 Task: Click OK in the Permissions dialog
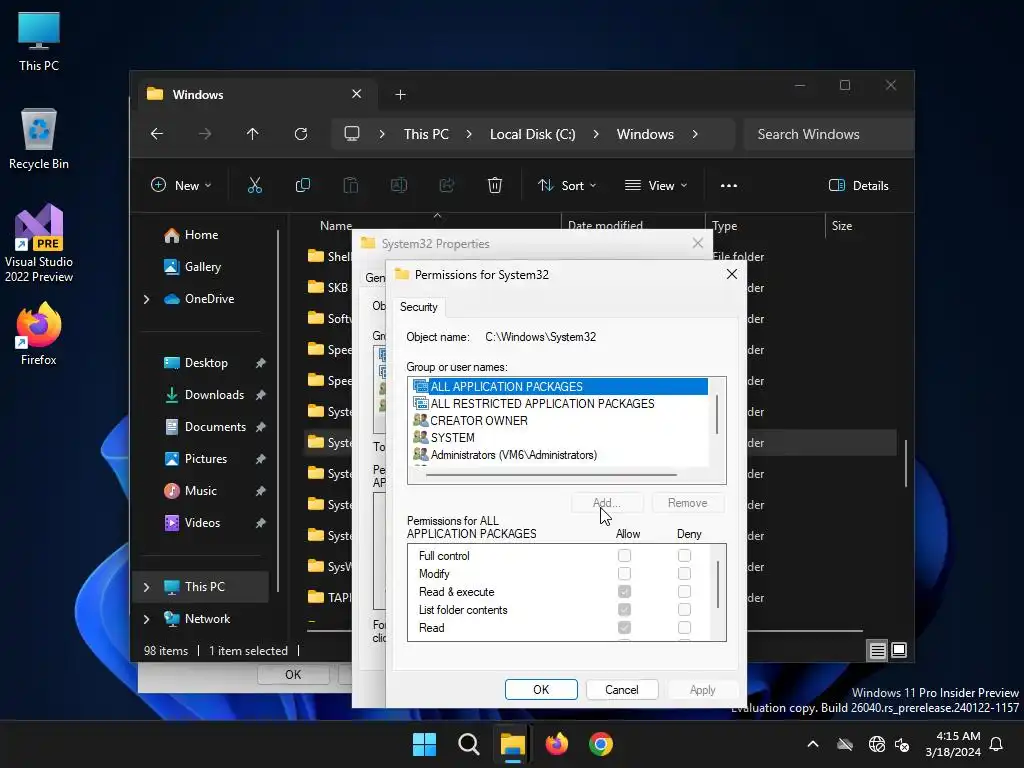click(x=541, y=690)
